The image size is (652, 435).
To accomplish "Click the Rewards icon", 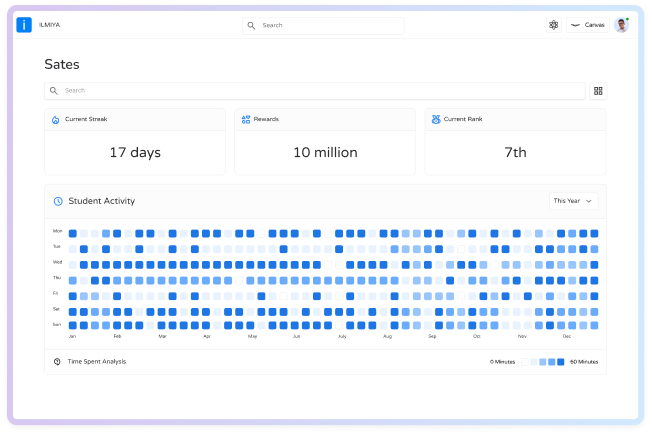I will pos(245,120).
